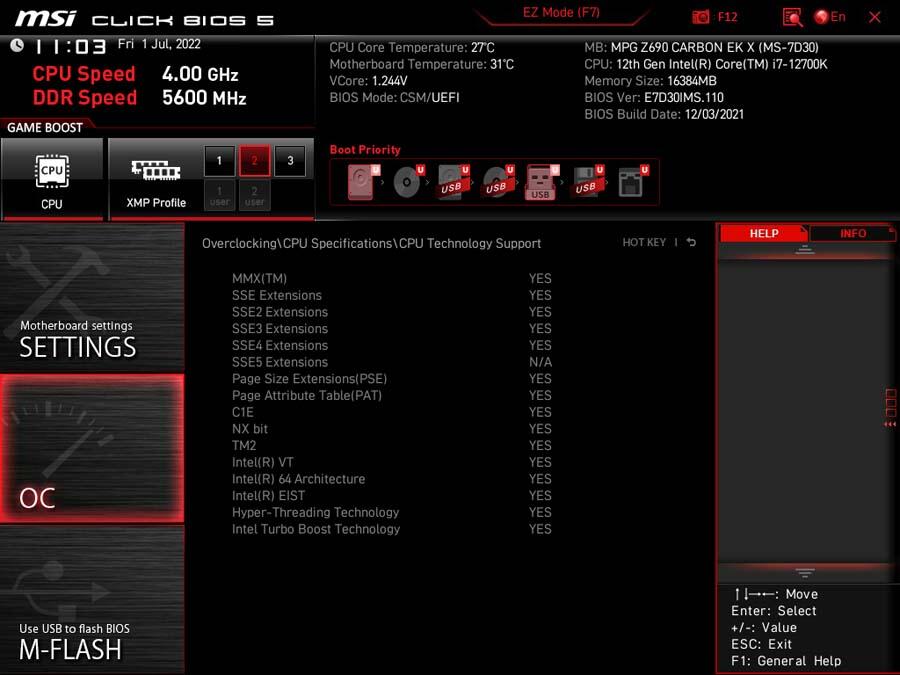
Task: Click the BIOS Ver E7D30IMS.110 text
Action: [x=654, y=98]
